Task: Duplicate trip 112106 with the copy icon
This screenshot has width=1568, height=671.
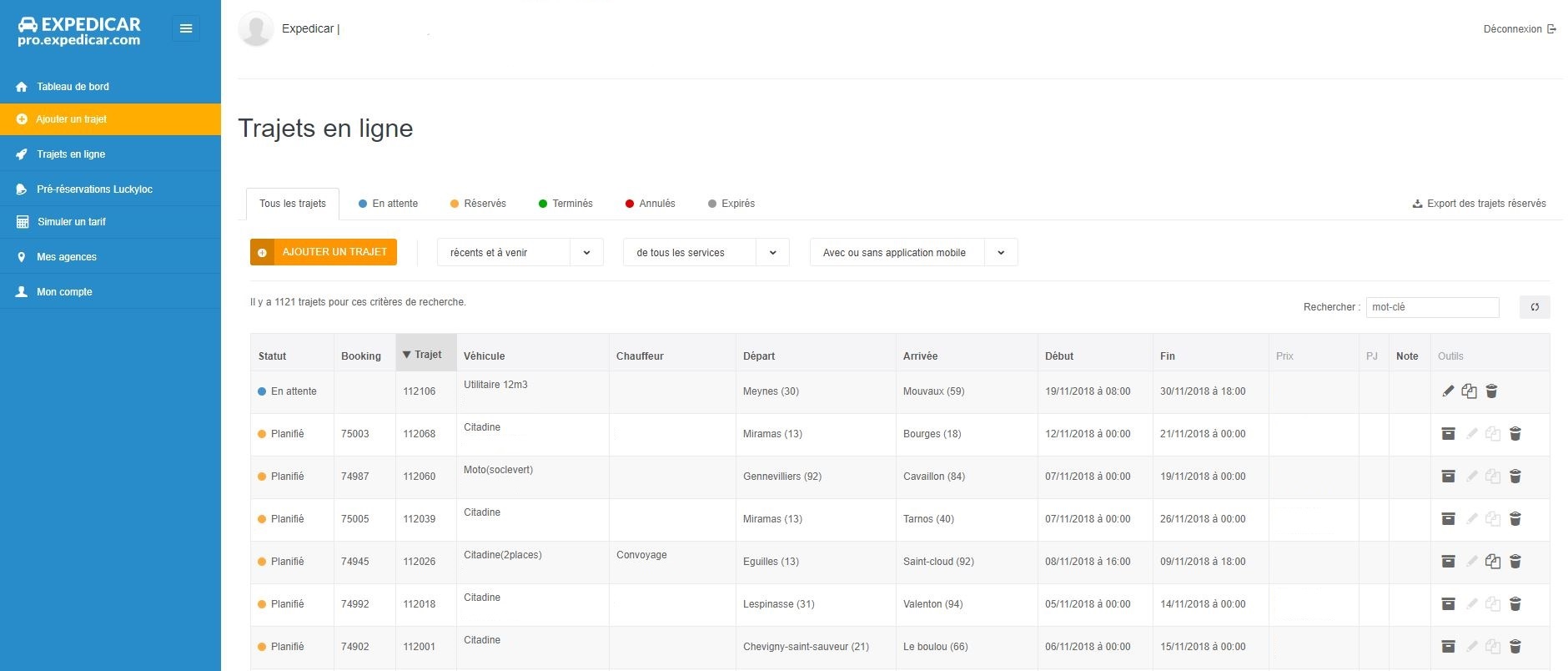Action: click(x=1470, y=391)
